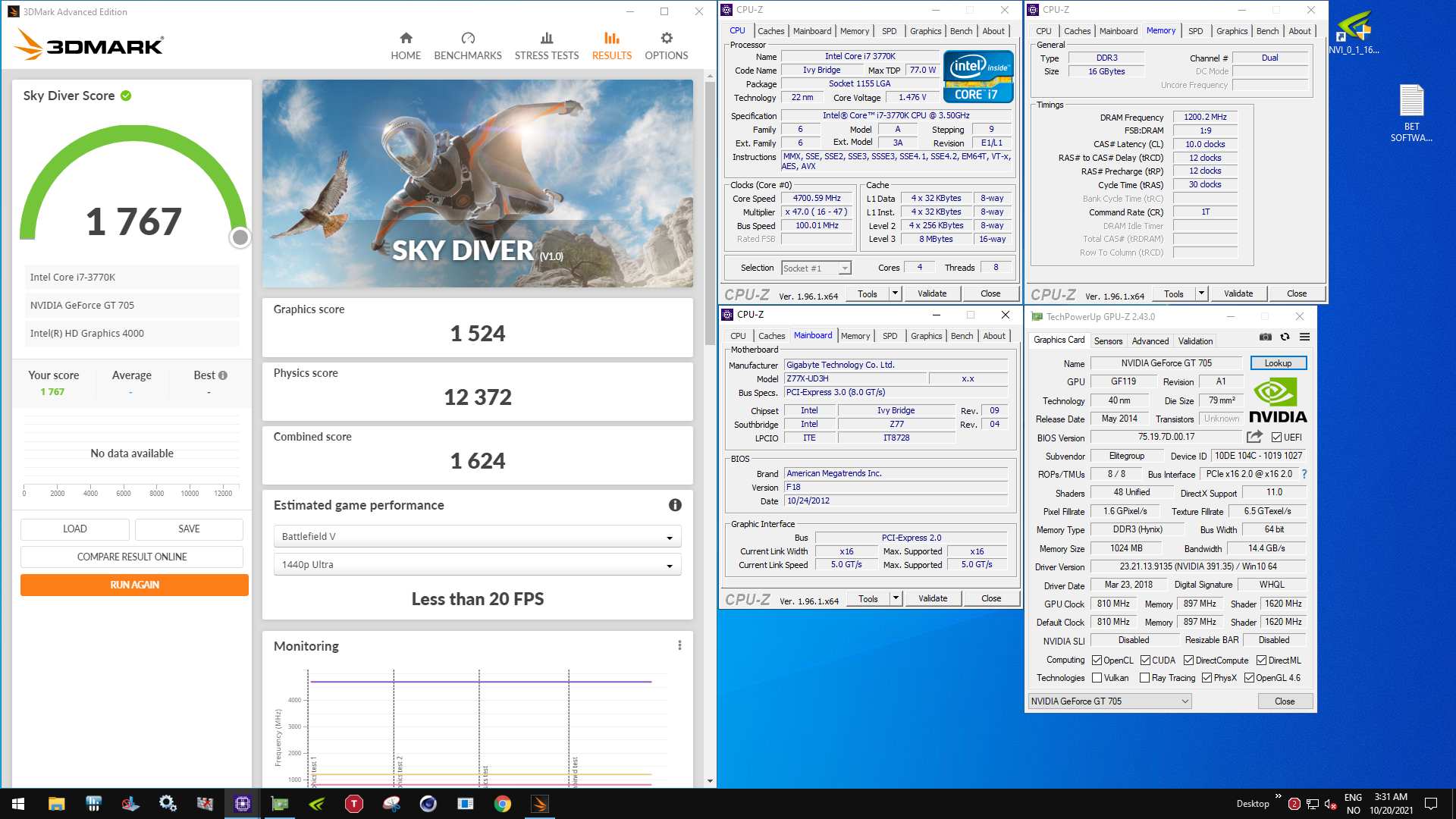Viewport: 1456px width, 819px height.
Task: Open the NVI_0_1_16 desktop shortcut
Action: [x=1354, y=32]
